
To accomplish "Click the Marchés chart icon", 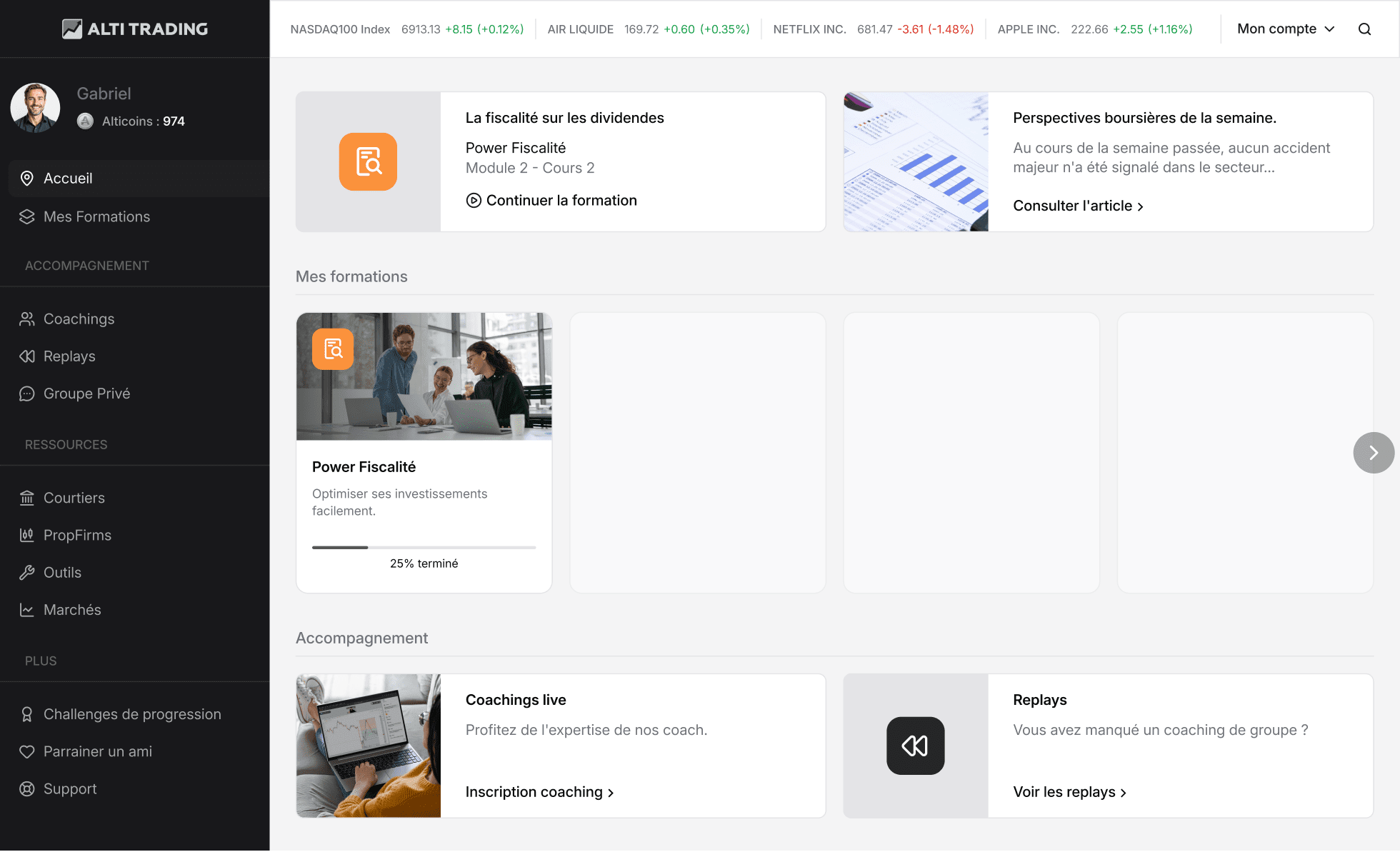I will pyautogui.click(x=27, y=610).
